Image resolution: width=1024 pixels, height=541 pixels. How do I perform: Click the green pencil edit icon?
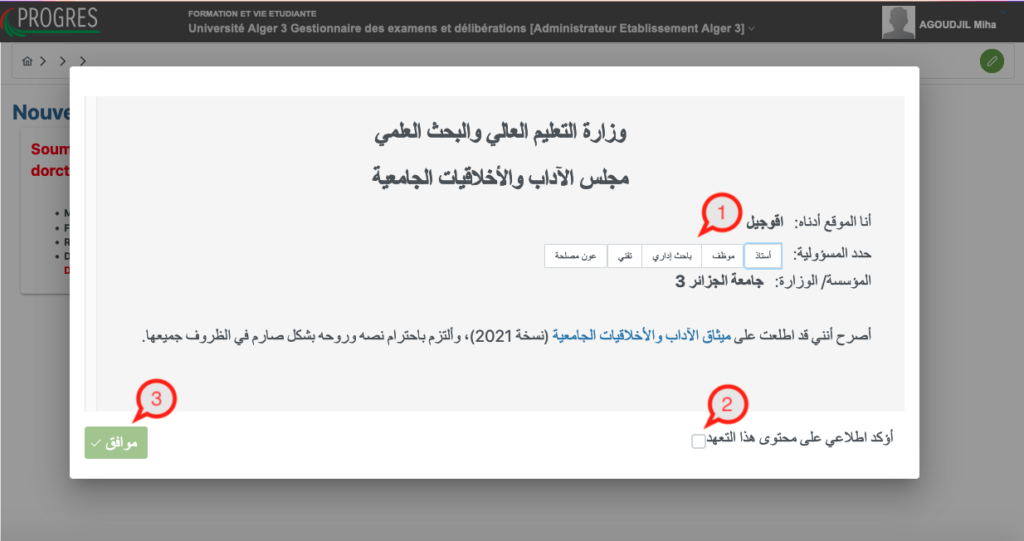tap(991, 62)
